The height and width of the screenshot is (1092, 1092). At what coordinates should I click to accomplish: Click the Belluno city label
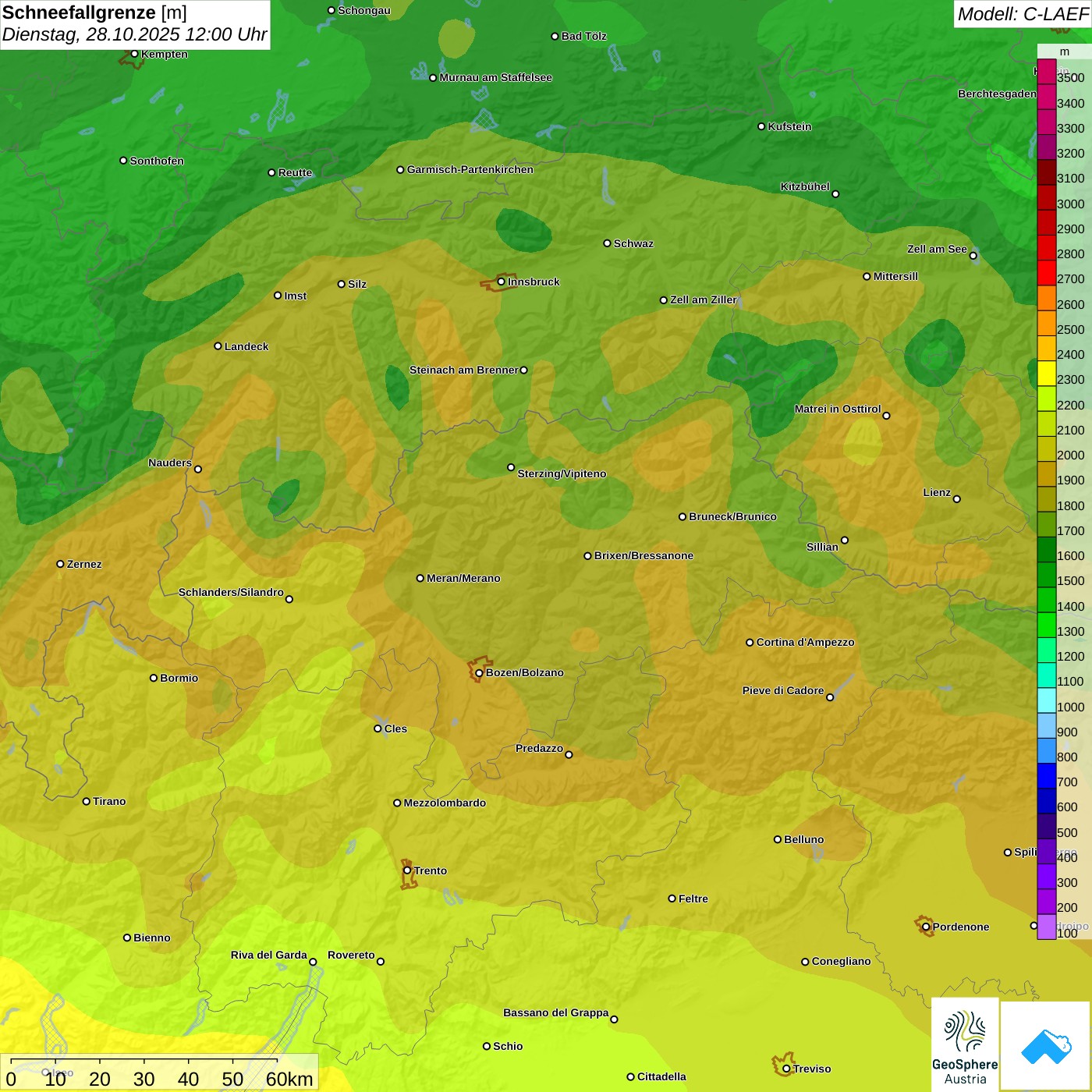[x=803, y=839]
